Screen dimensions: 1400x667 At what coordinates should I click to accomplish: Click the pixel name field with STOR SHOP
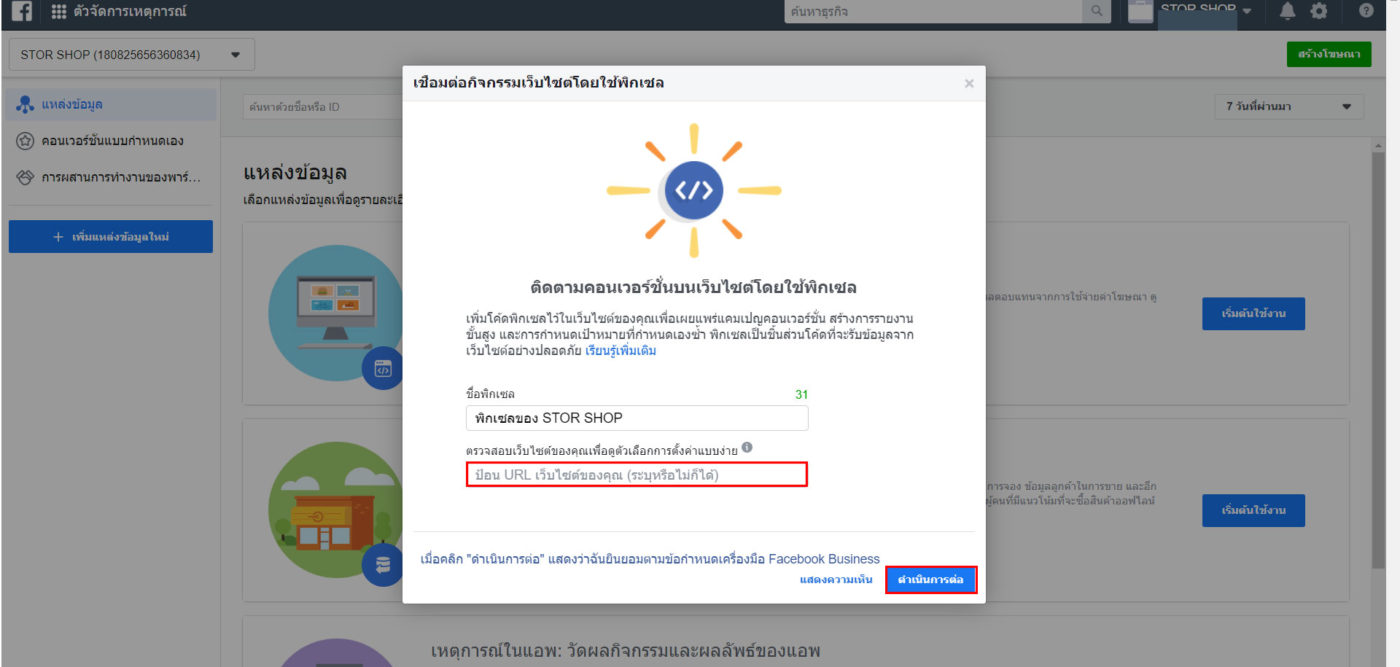(x=637, y=418)
